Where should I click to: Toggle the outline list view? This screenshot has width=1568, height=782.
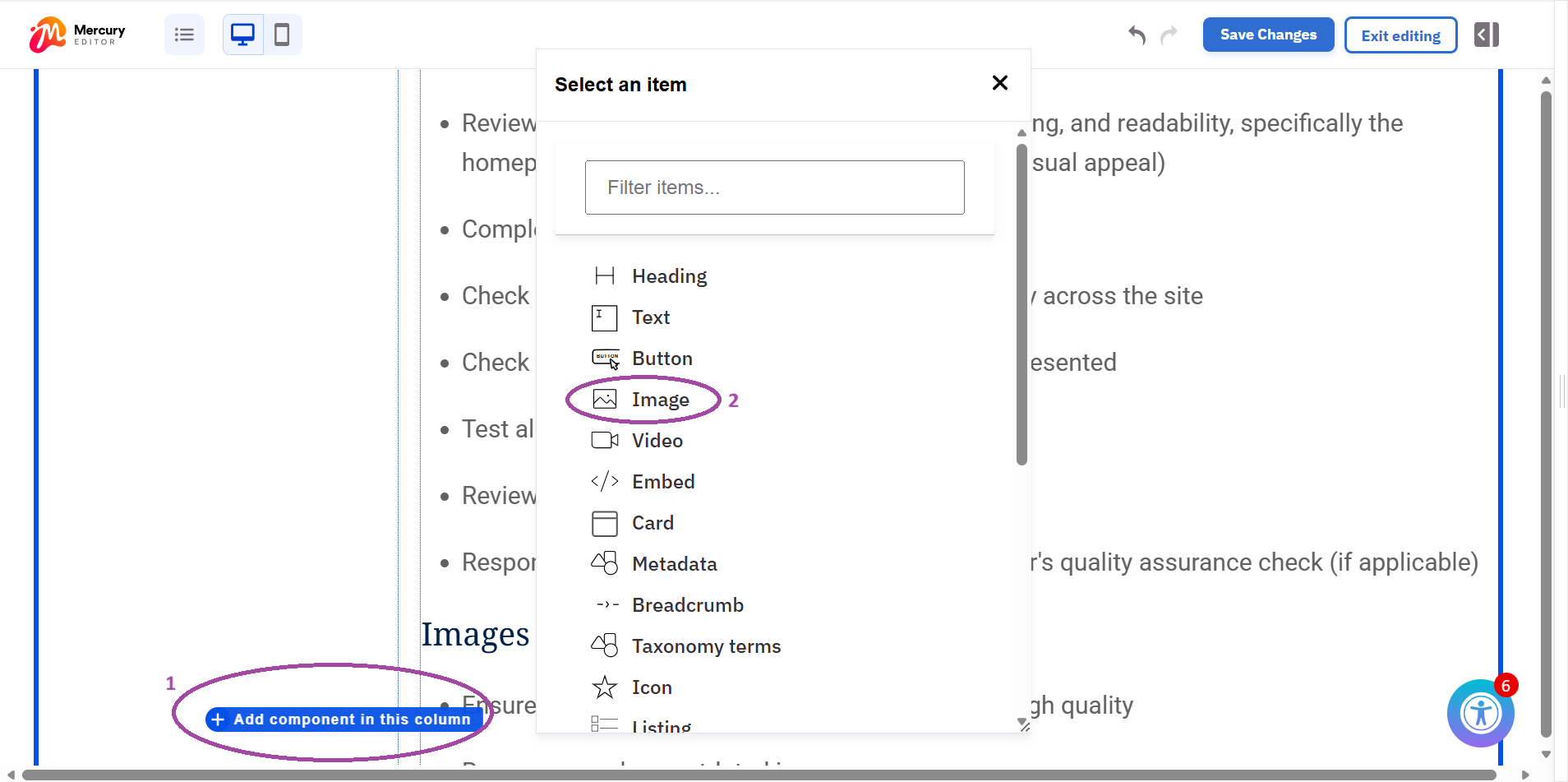(184, 35)
